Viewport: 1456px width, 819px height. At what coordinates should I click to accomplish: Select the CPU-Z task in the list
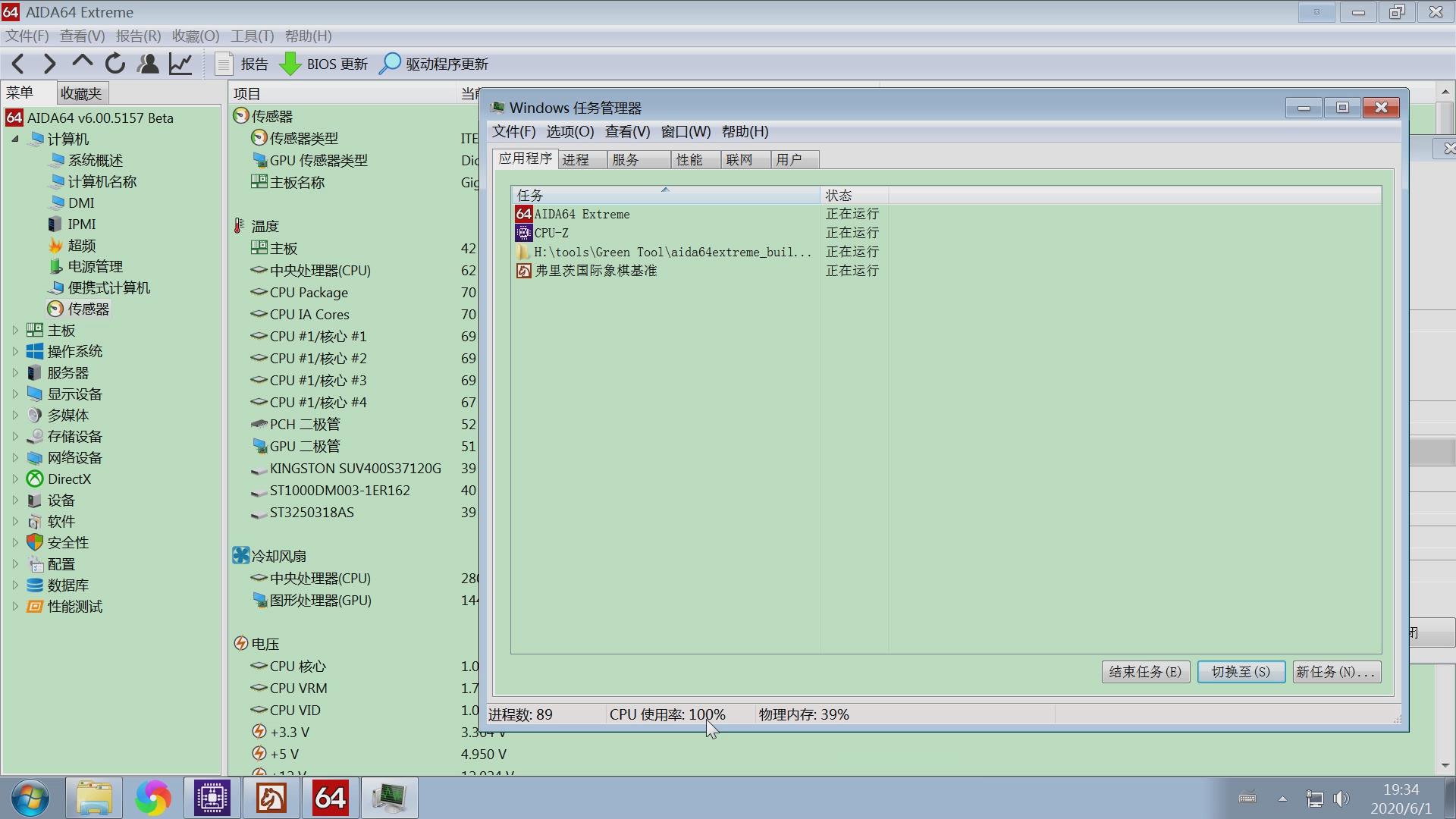[x=551, y=233]
